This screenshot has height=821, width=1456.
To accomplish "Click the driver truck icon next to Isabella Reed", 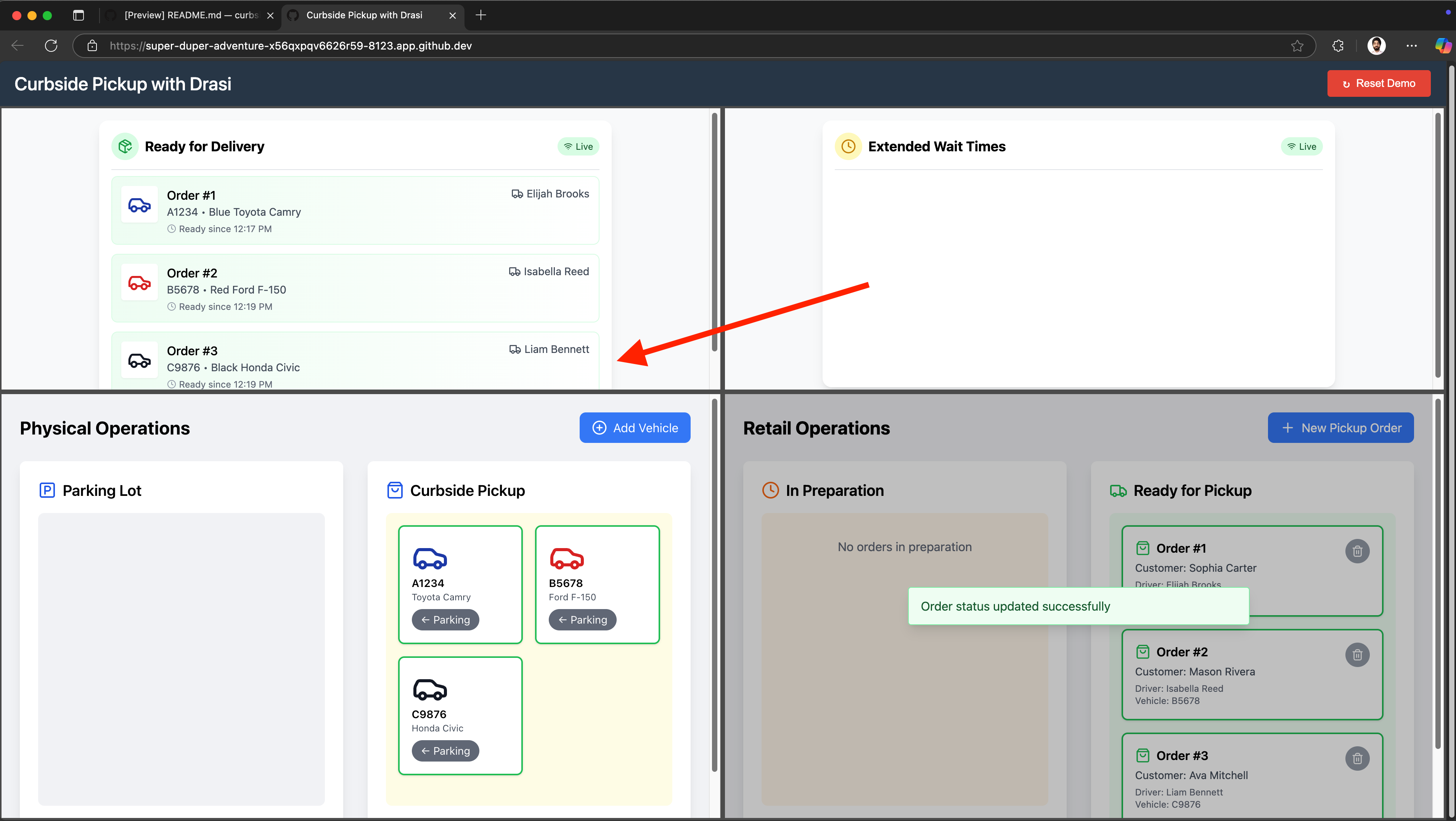I will [514, 271].
